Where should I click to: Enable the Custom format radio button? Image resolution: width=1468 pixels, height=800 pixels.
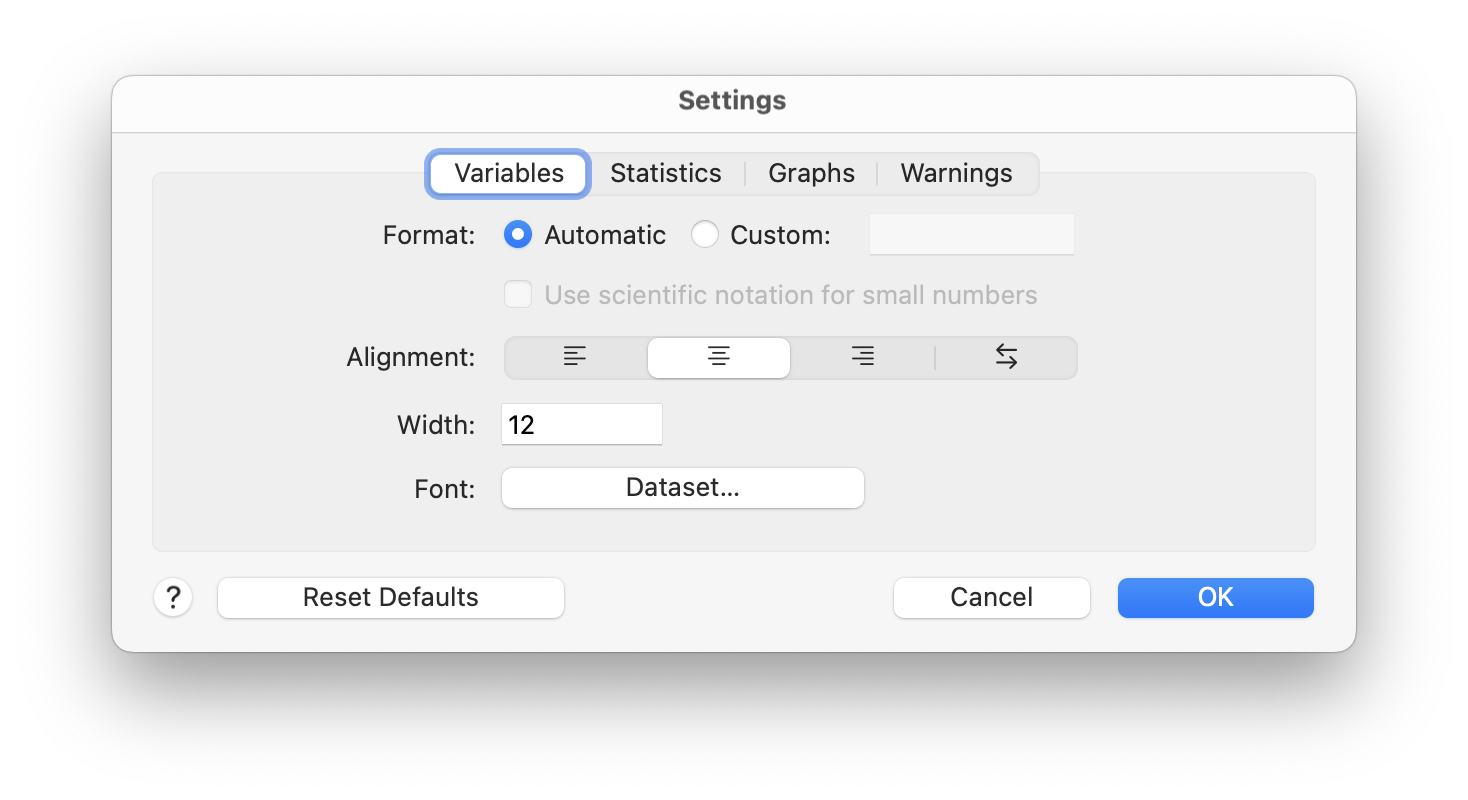(705, 235)
